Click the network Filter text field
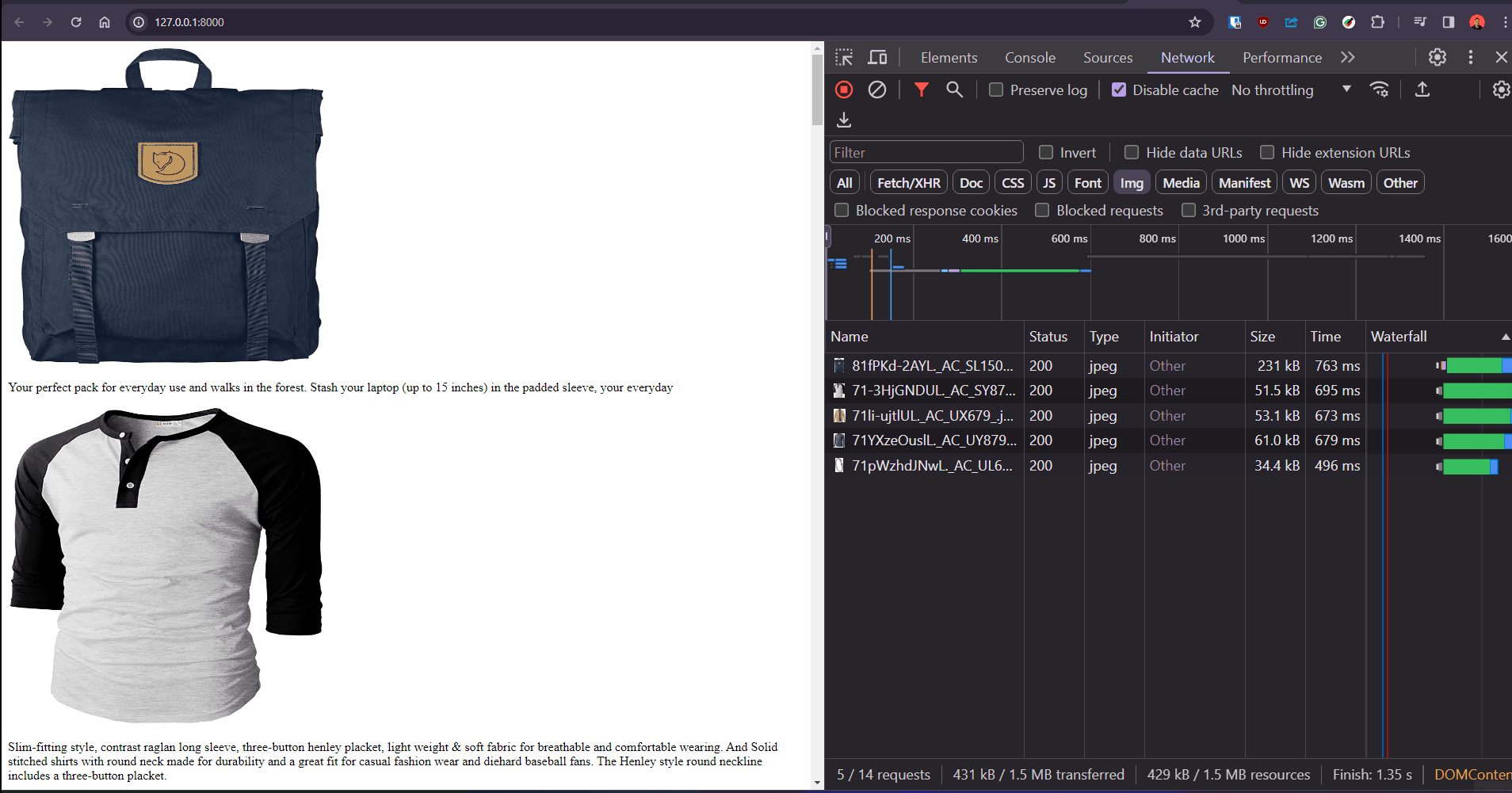 coord(926,153)
